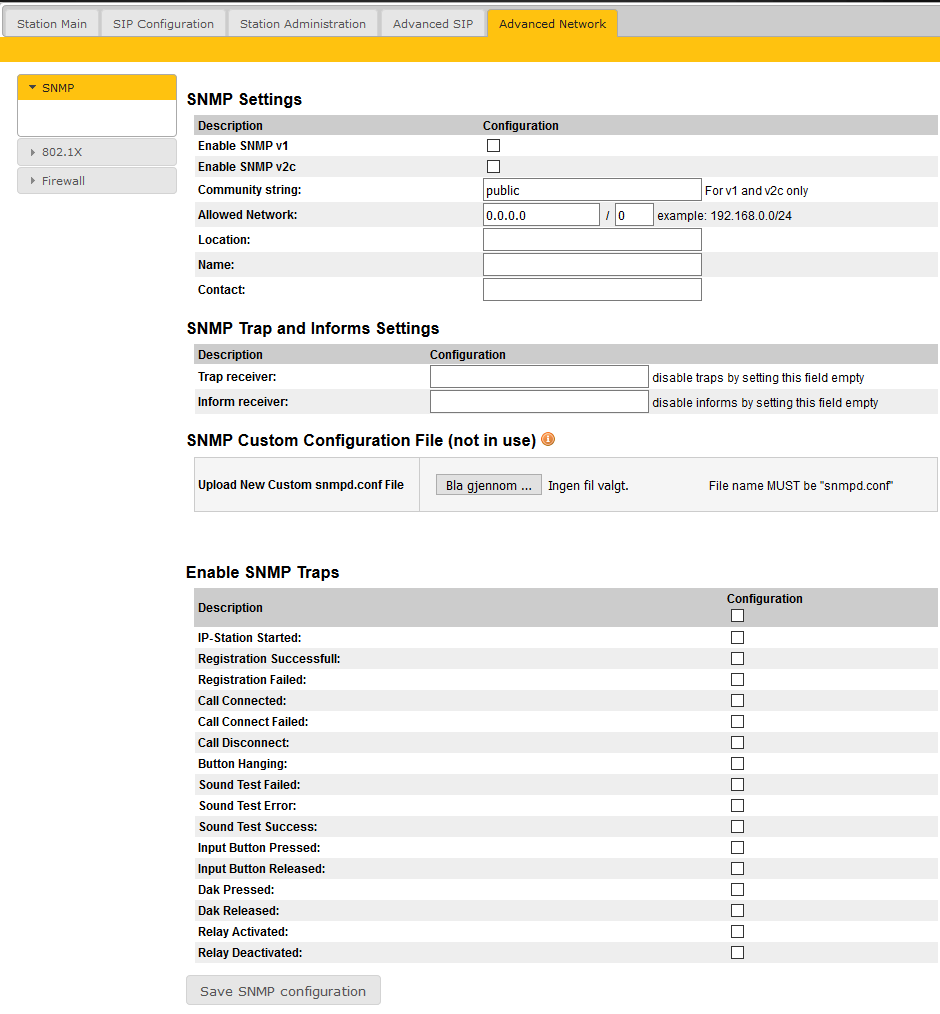Image resolution: width=940 pixels, height=1014 pixels.
Task: Focus the Trap receiver text field
Action: tap(539, 377)
